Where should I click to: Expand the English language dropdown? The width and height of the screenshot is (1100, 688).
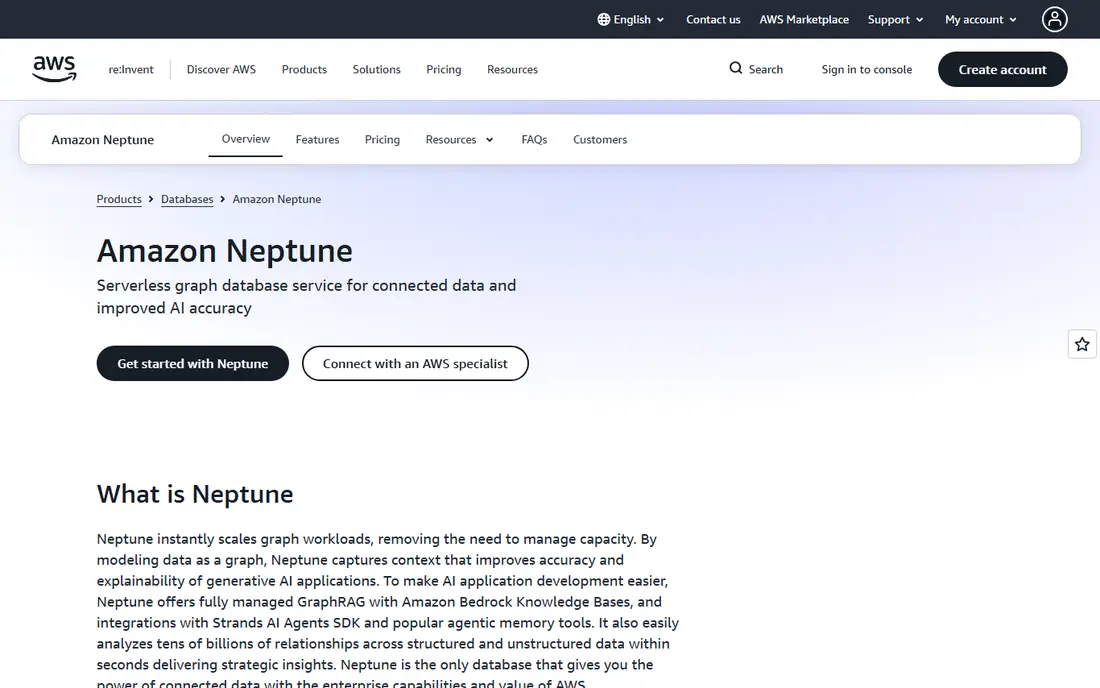click(x=631, y=20)
